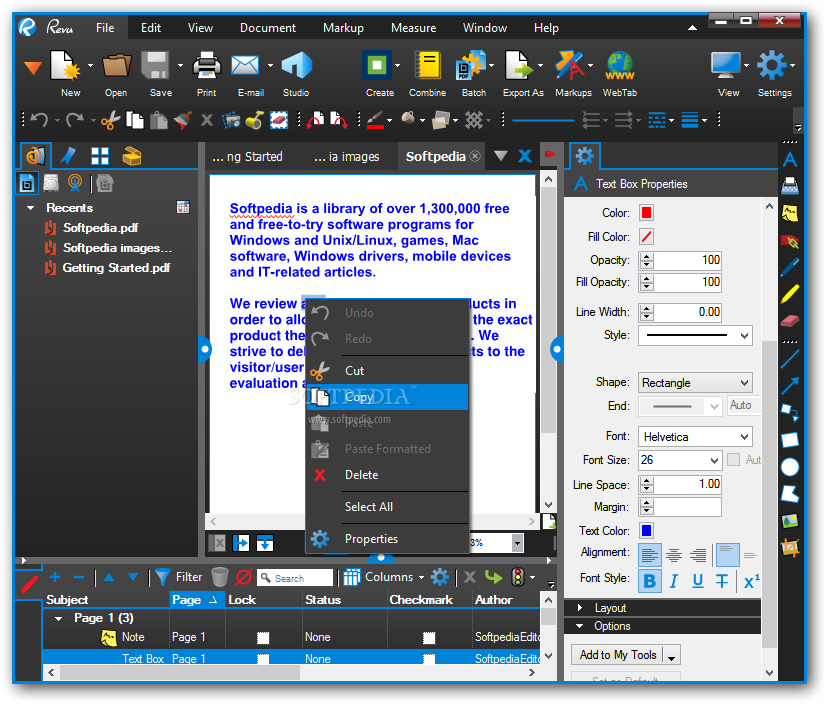Open the Font Size dropdown showing 26
Image resolution: width=827 pixels, height=704 pixels.
coord(680,460)
